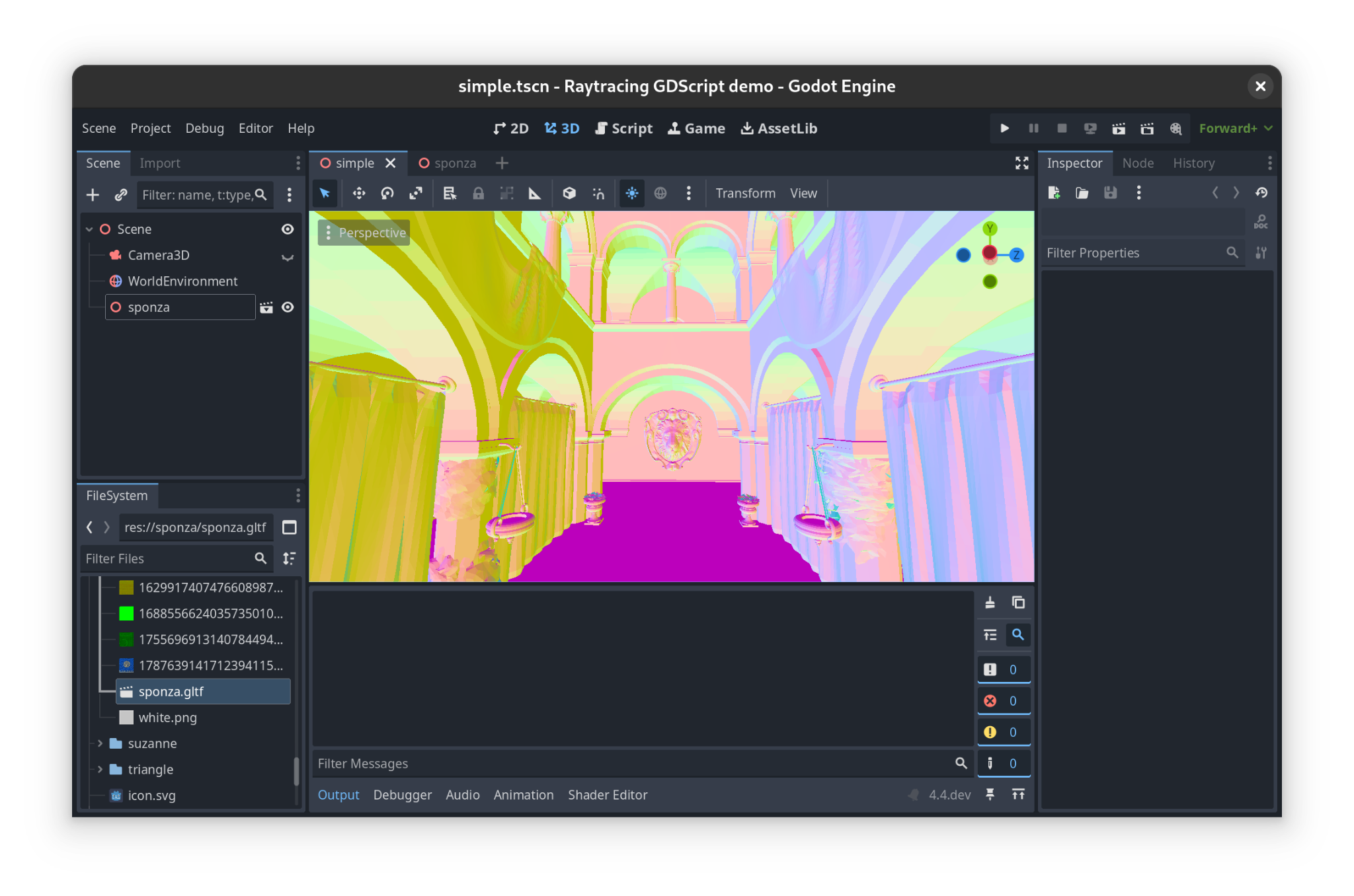Run a specific scene
This screenshot has width=1354, height=896.
[1147, 128]
